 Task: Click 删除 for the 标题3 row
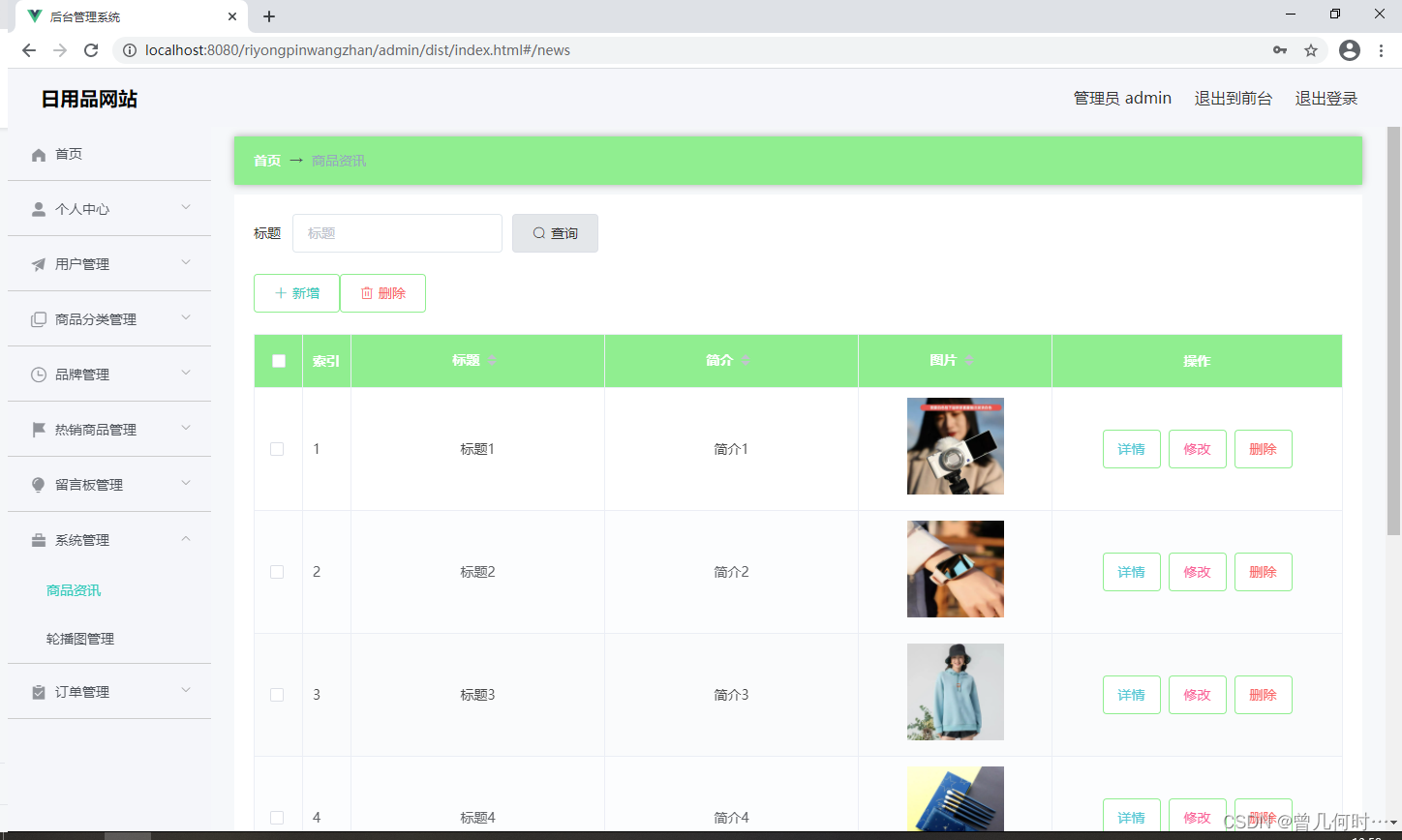tap(1264, 695)
